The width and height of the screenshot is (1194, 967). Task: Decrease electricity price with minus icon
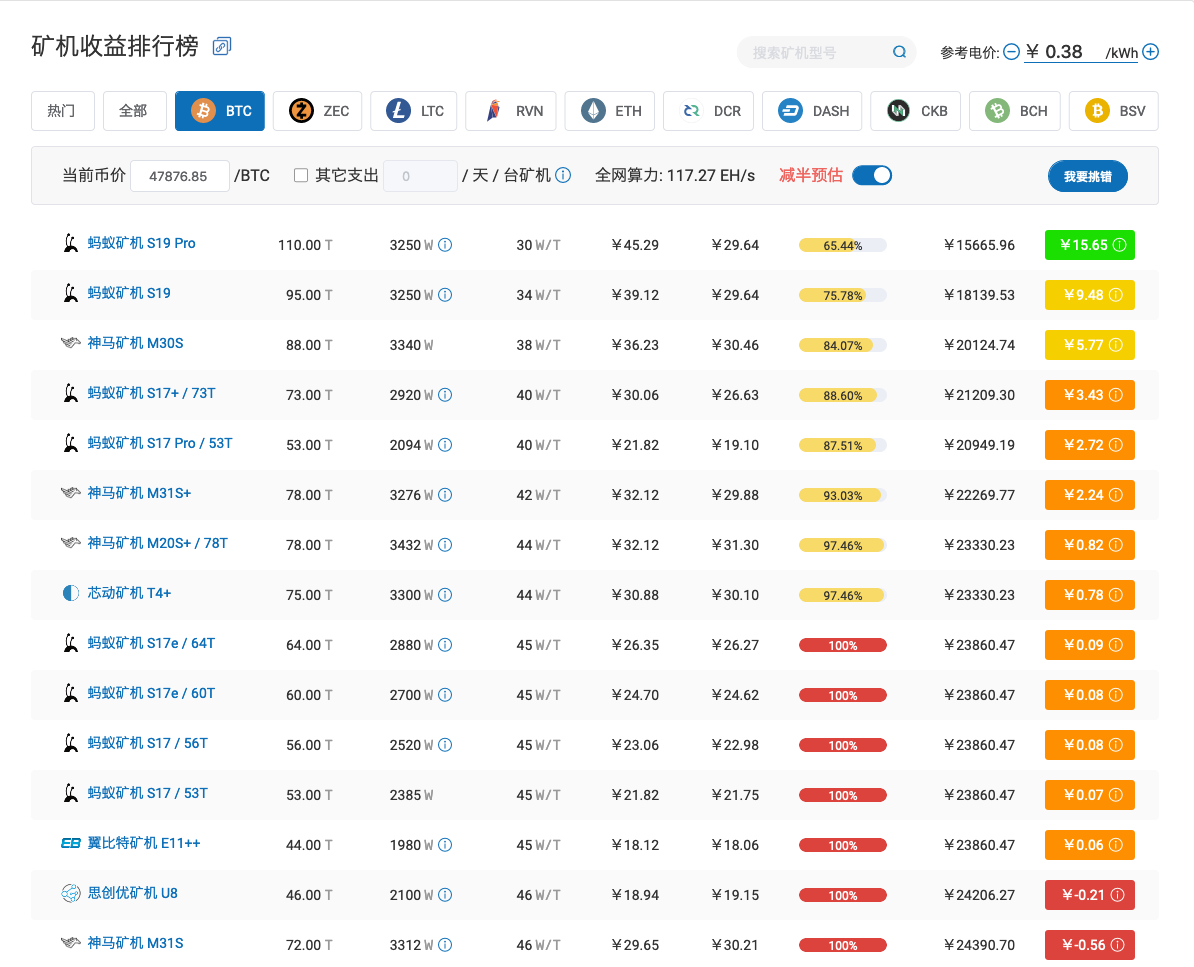(1011, 52)
